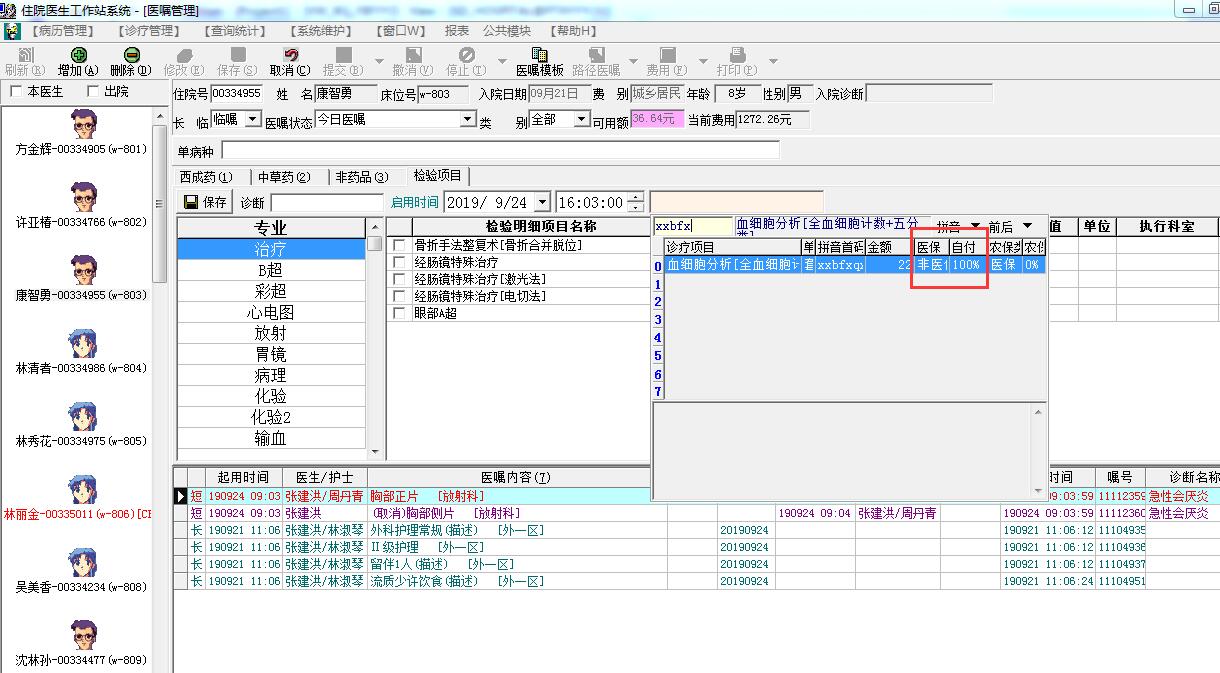Select patient avatar 康智勇 w-803
Viewport: 1220px width, 673px height.
pos(83,271)
